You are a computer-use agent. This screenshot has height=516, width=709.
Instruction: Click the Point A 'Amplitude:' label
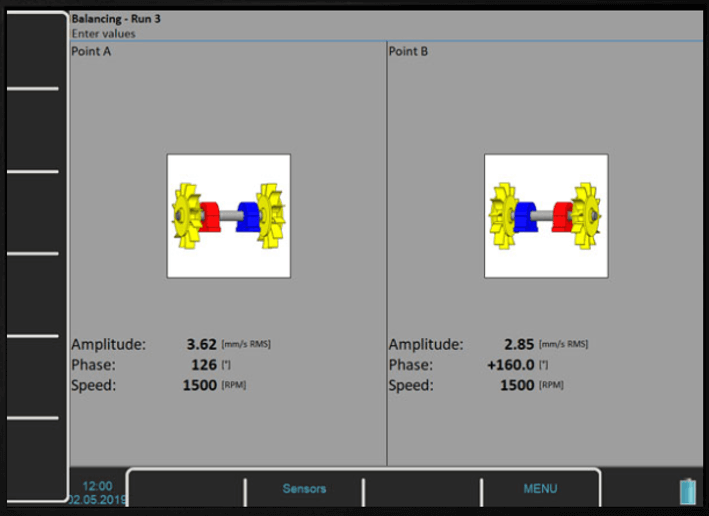click(x=109, y=344)
